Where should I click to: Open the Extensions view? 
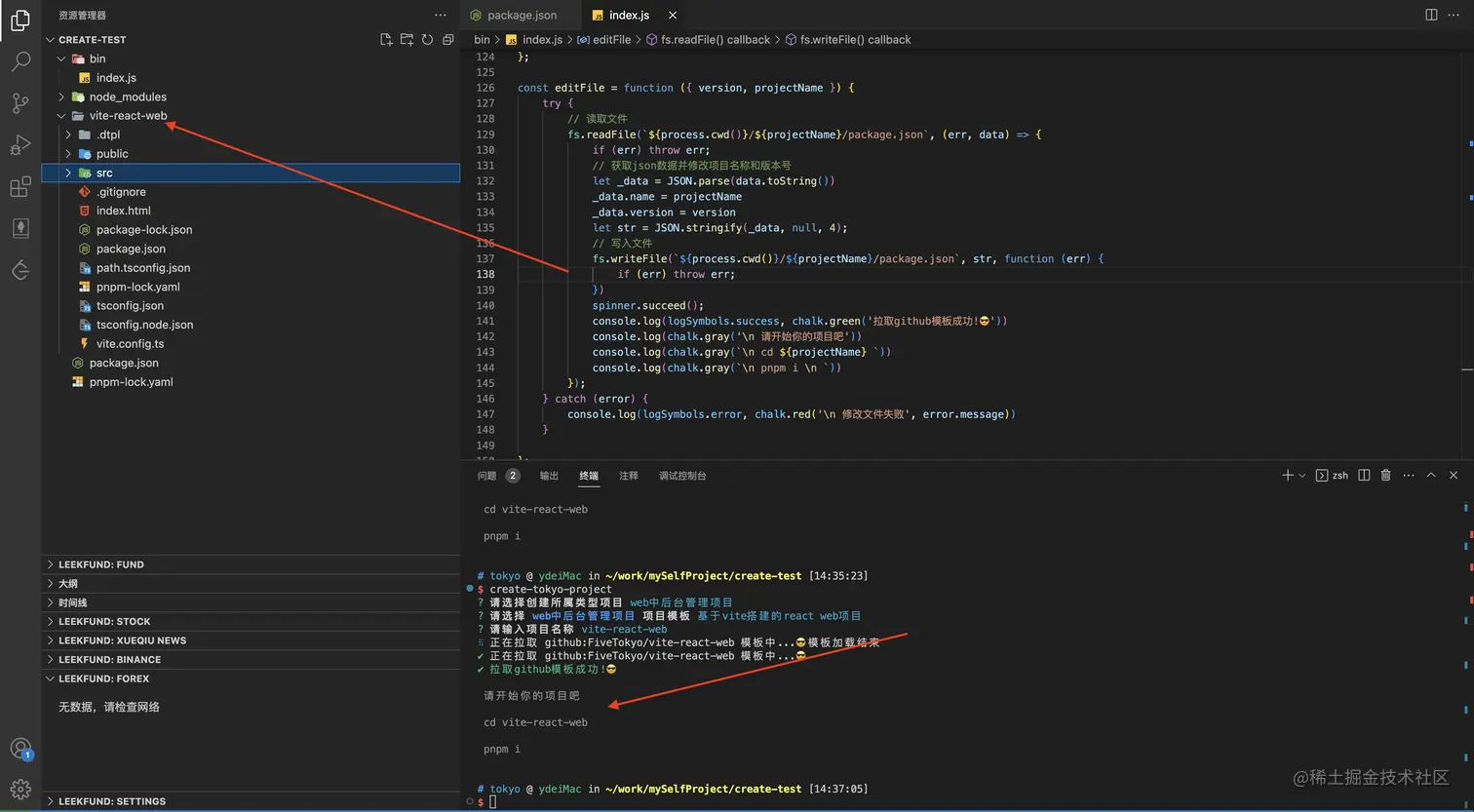20,187
